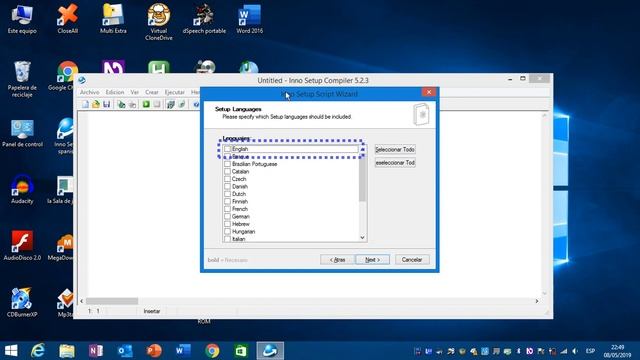This screenshot has height=360, width=640.
Task: Click the Save floppy disk toolbar icon
Action: (x=107, y=104)
